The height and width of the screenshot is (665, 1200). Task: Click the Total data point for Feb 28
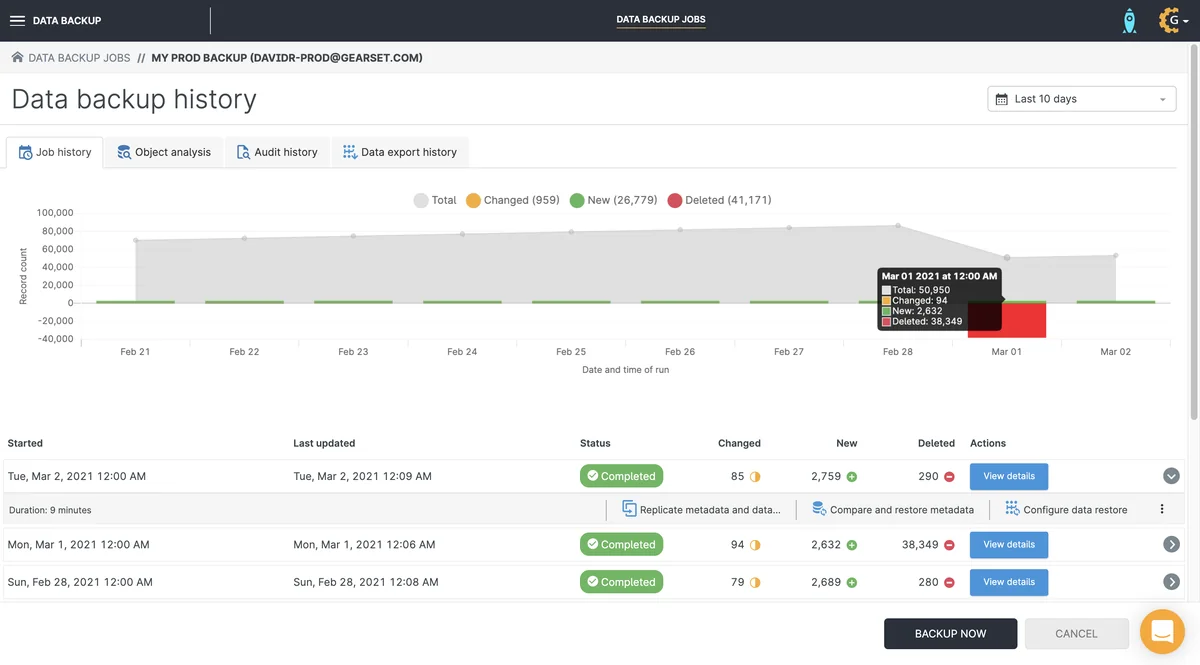click(x=898, y=226)
